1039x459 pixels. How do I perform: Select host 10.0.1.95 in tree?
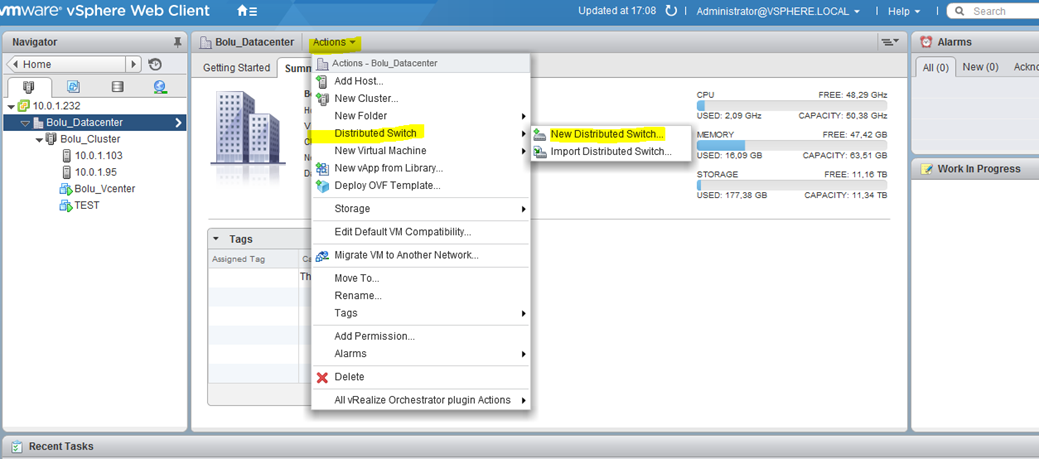(x=95, y=172)
